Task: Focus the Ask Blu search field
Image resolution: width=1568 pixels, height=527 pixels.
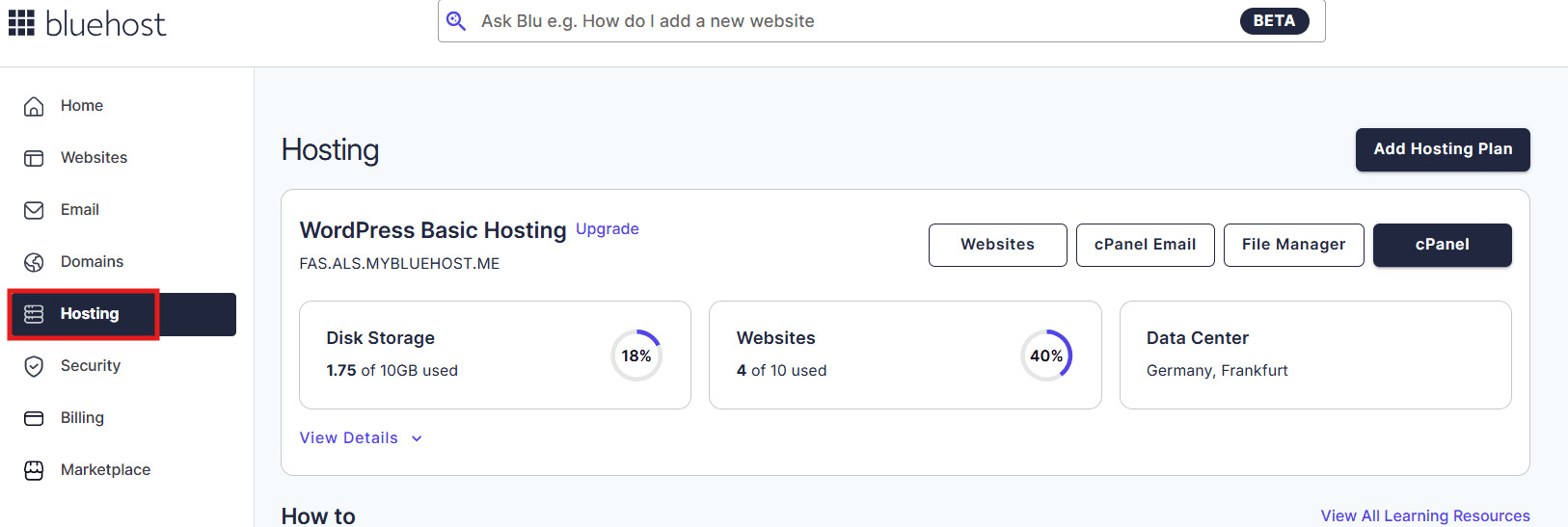Action: (849, 21)
